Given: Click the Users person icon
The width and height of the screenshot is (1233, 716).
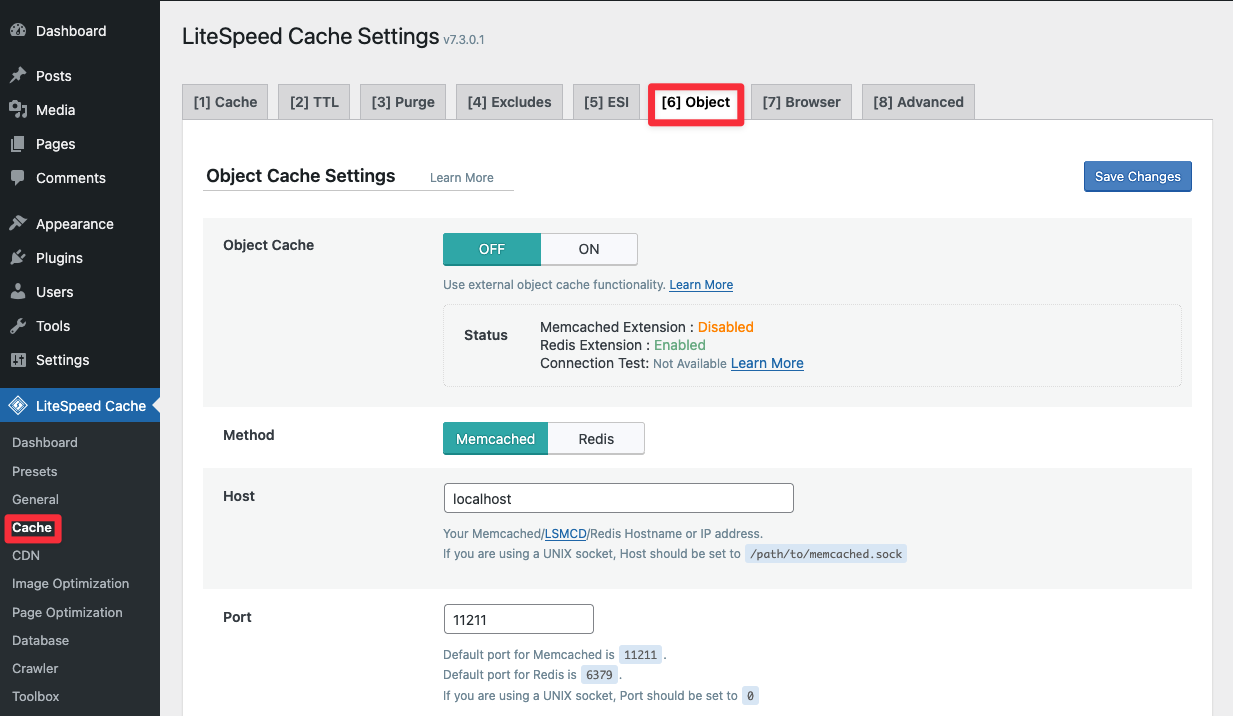Looking at the screenshot, I should pos(18,292).
